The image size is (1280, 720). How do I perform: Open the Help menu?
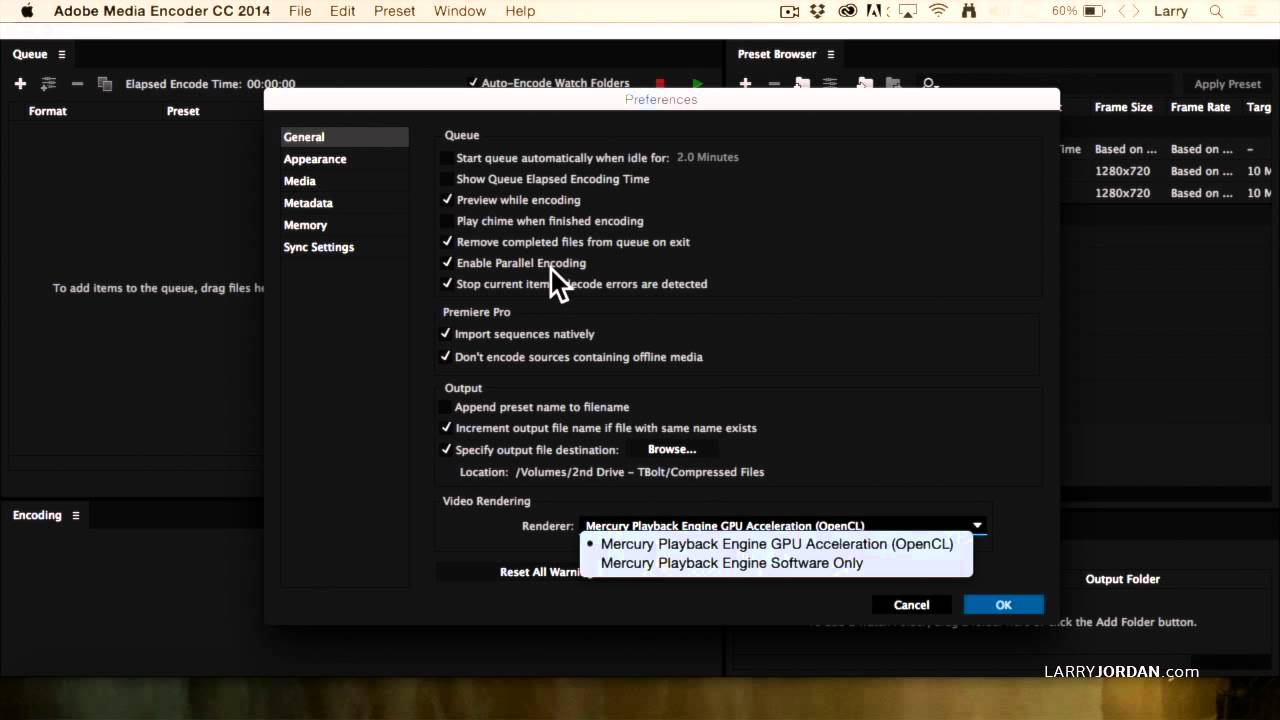pos(520,11)
